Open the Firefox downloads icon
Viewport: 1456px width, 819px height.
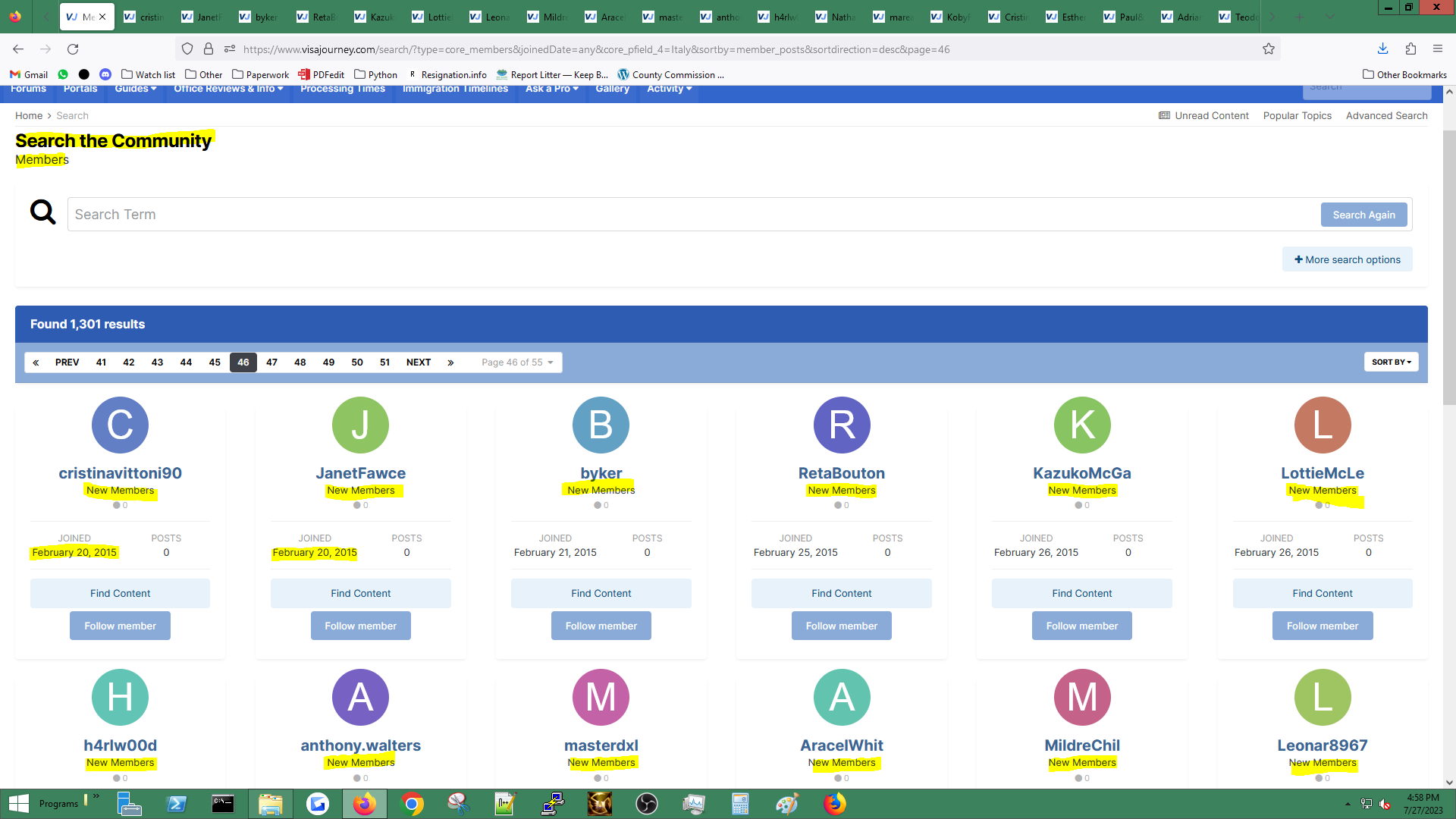(x=1382, y=49)
